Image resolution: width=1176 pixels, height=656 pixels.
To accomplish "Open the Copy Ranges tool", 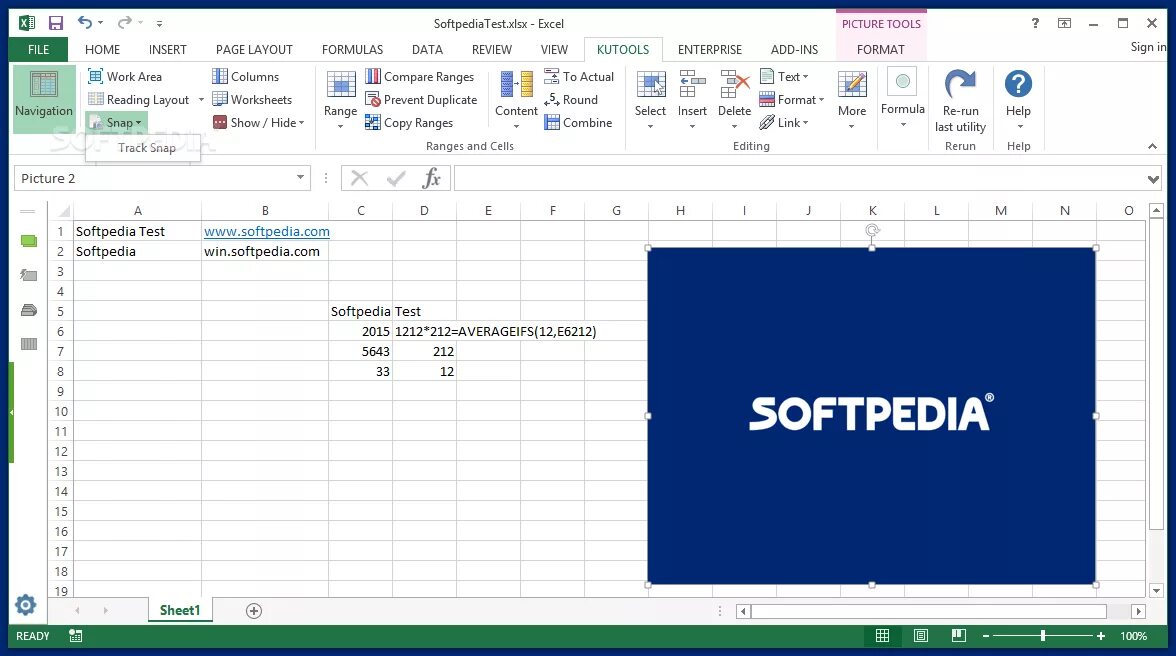I will click(409, 123).
